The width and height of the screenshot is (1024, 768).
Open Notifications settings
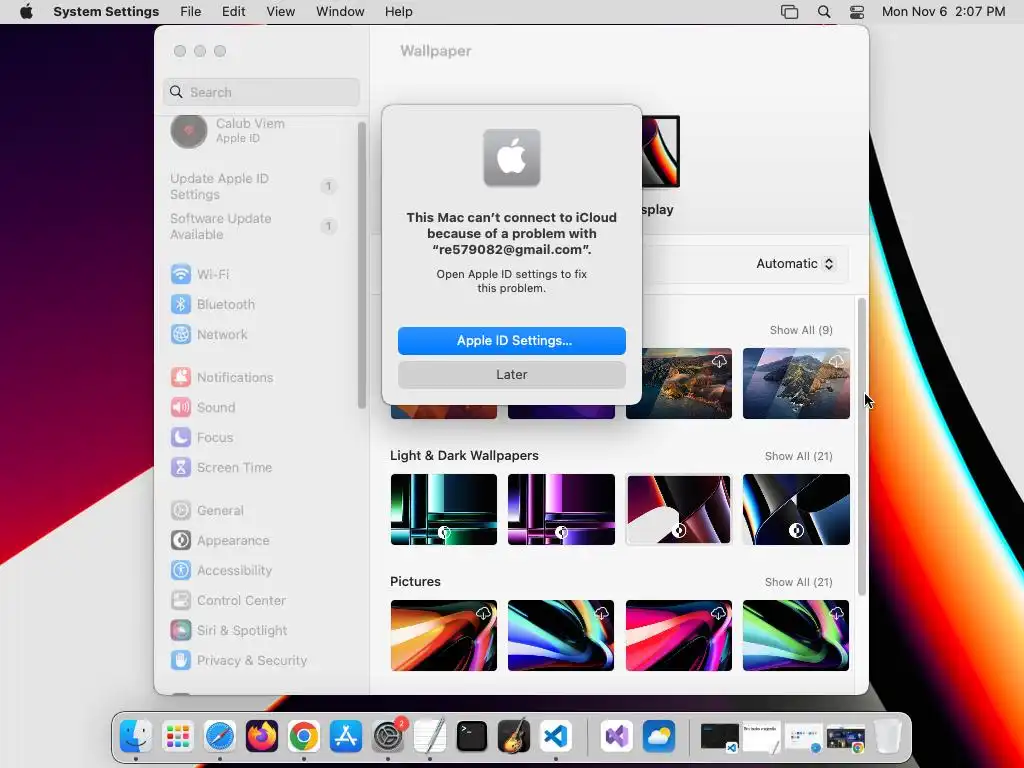click(222, 377)
